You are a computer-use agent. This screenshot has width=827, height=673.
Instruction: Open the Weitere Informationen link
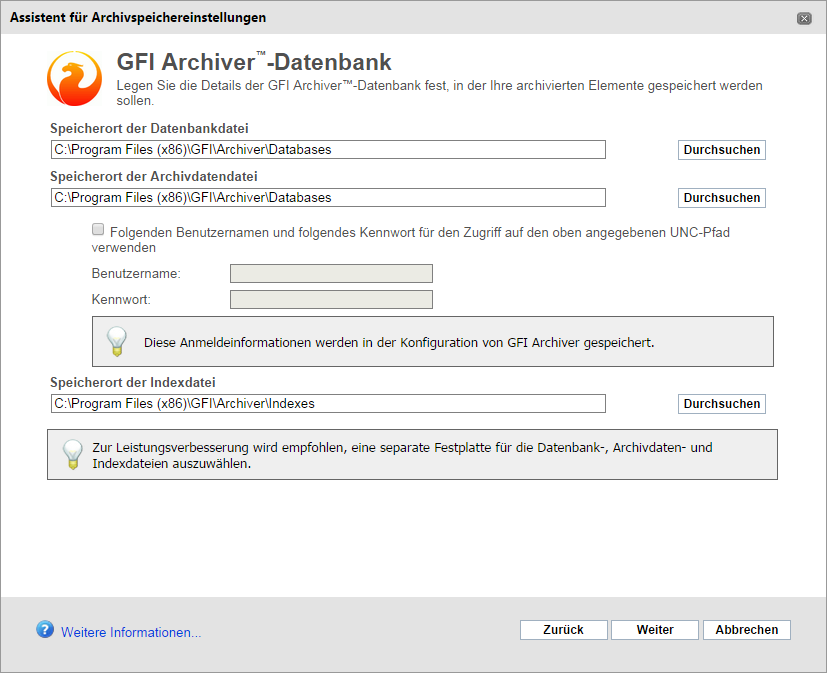point(131,632)
